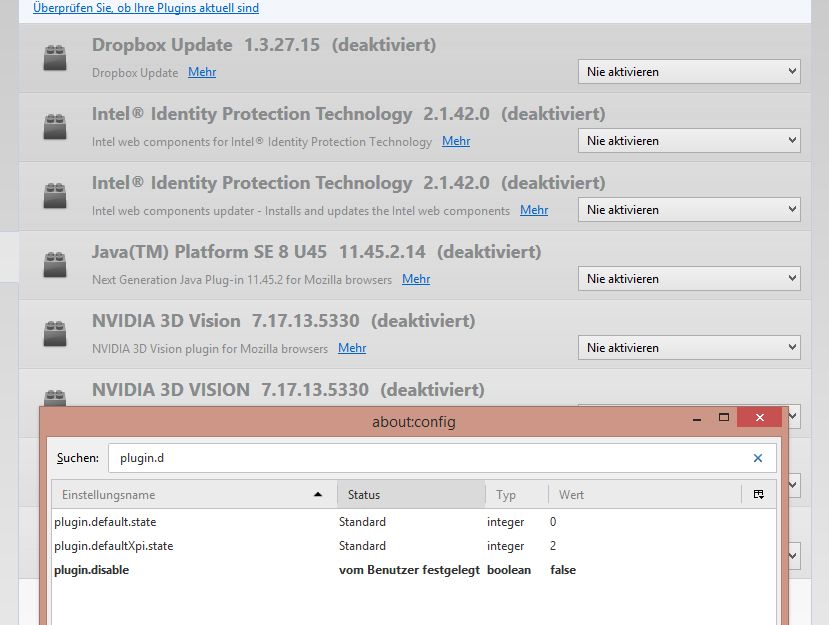Image resolution: width=829 pixels, height=625 pixels.
Task: Minimize the about:config window
Action: coord(697,418)
